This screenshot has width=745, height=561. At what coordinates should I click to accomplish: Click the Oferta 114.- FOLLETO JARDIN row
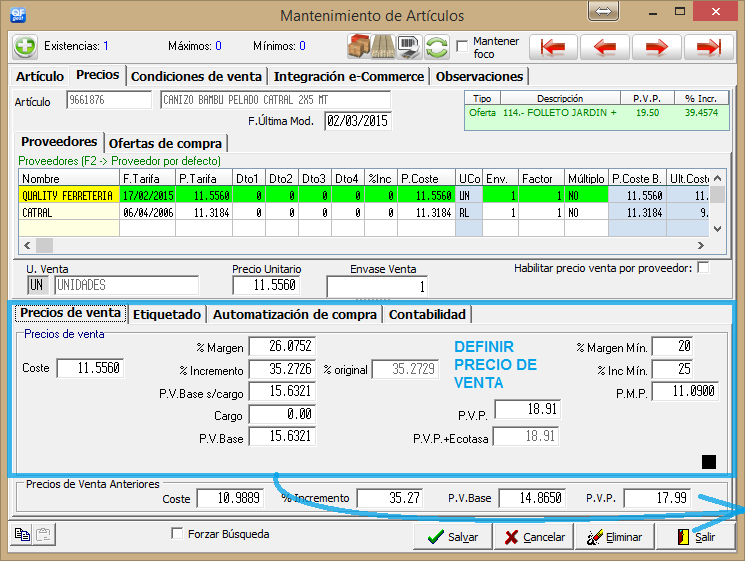pos(596,113)
